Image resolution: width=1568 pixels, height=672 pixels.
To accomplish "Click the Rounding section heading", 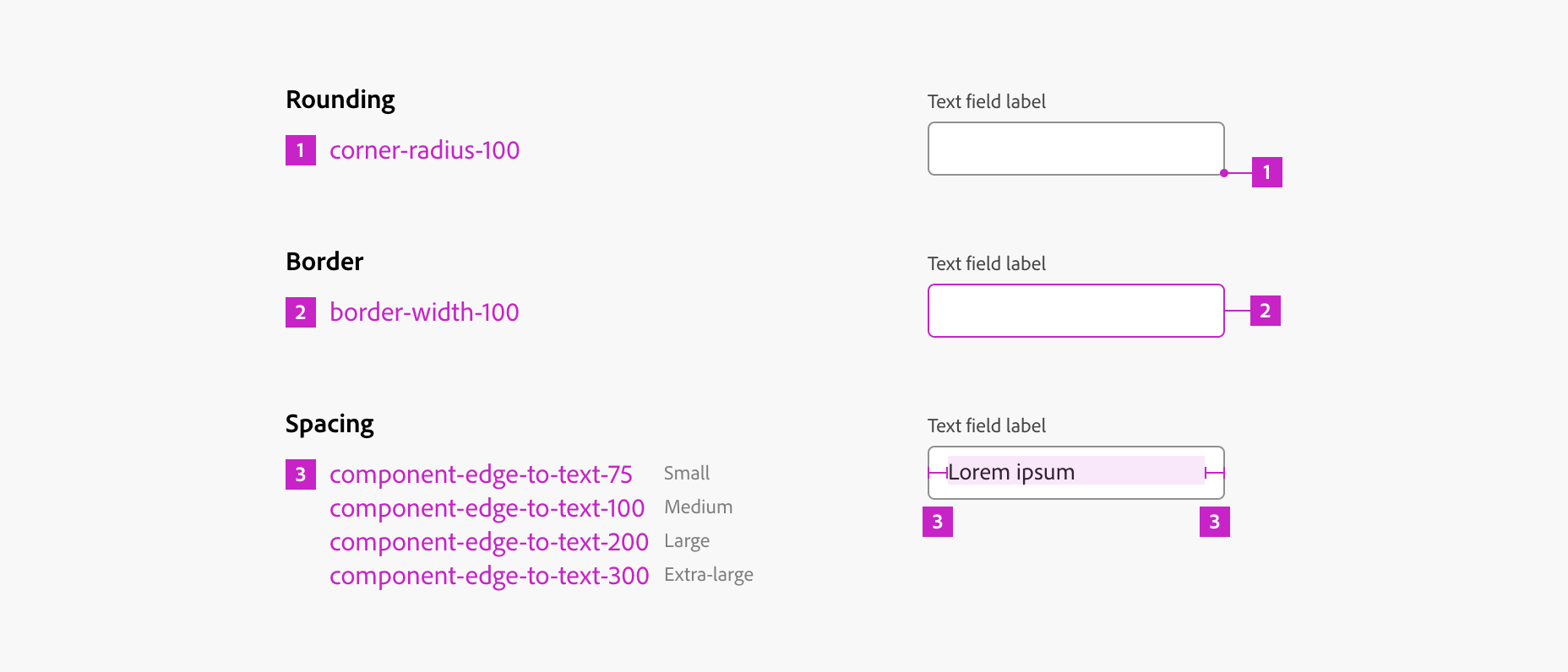I will click(340, 99).
